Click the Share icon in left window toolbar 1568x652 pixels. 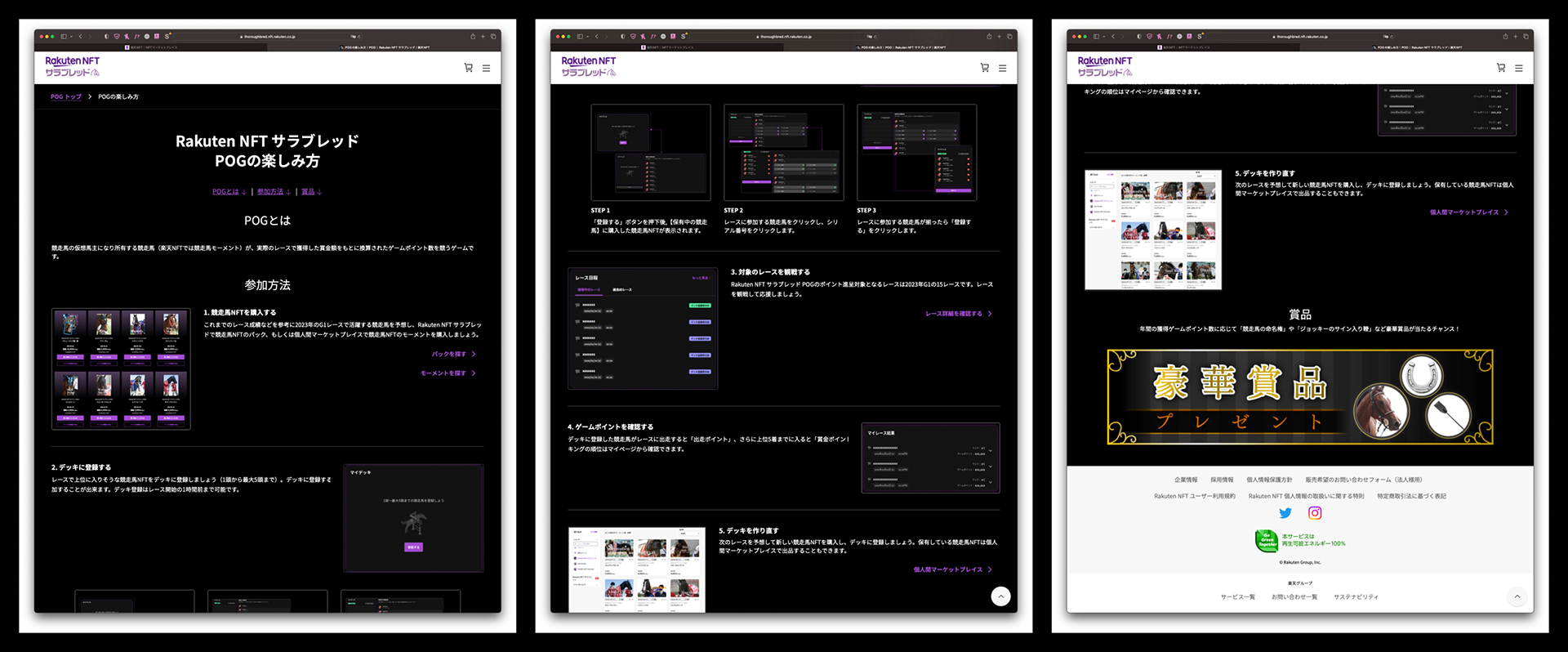[473, 37]
